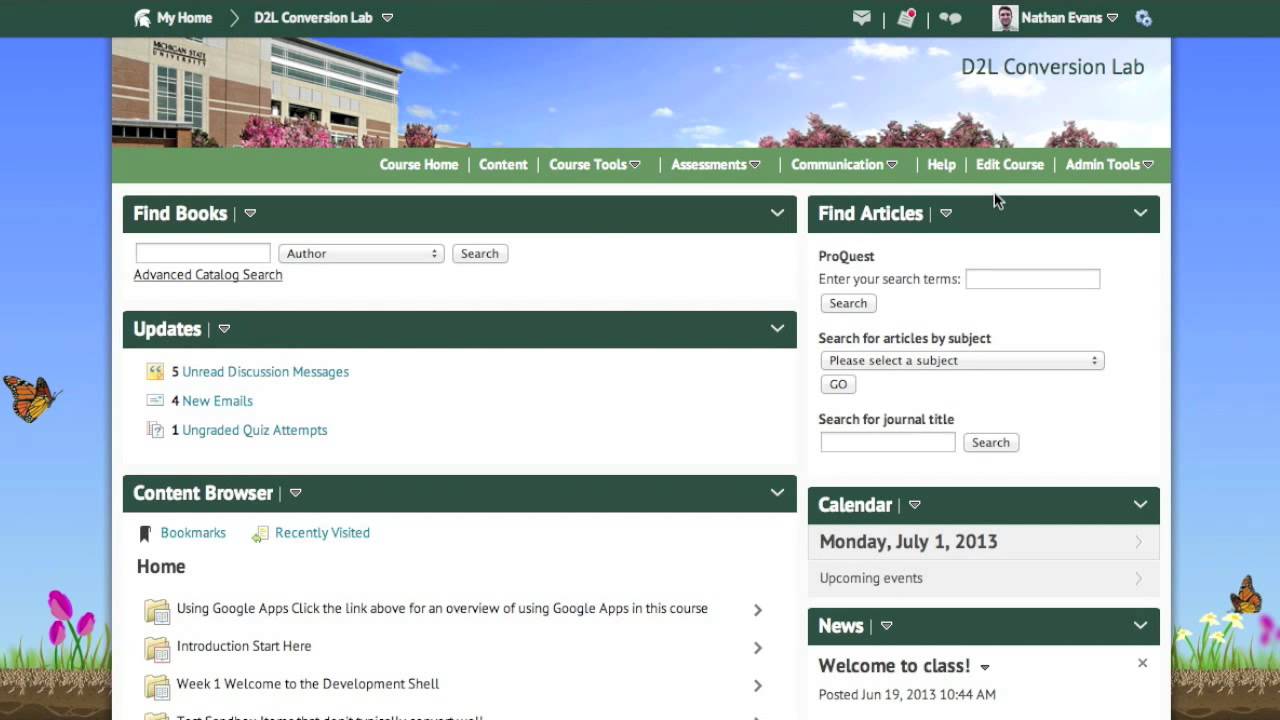Click the journal title Search button

tap(991, 443)
